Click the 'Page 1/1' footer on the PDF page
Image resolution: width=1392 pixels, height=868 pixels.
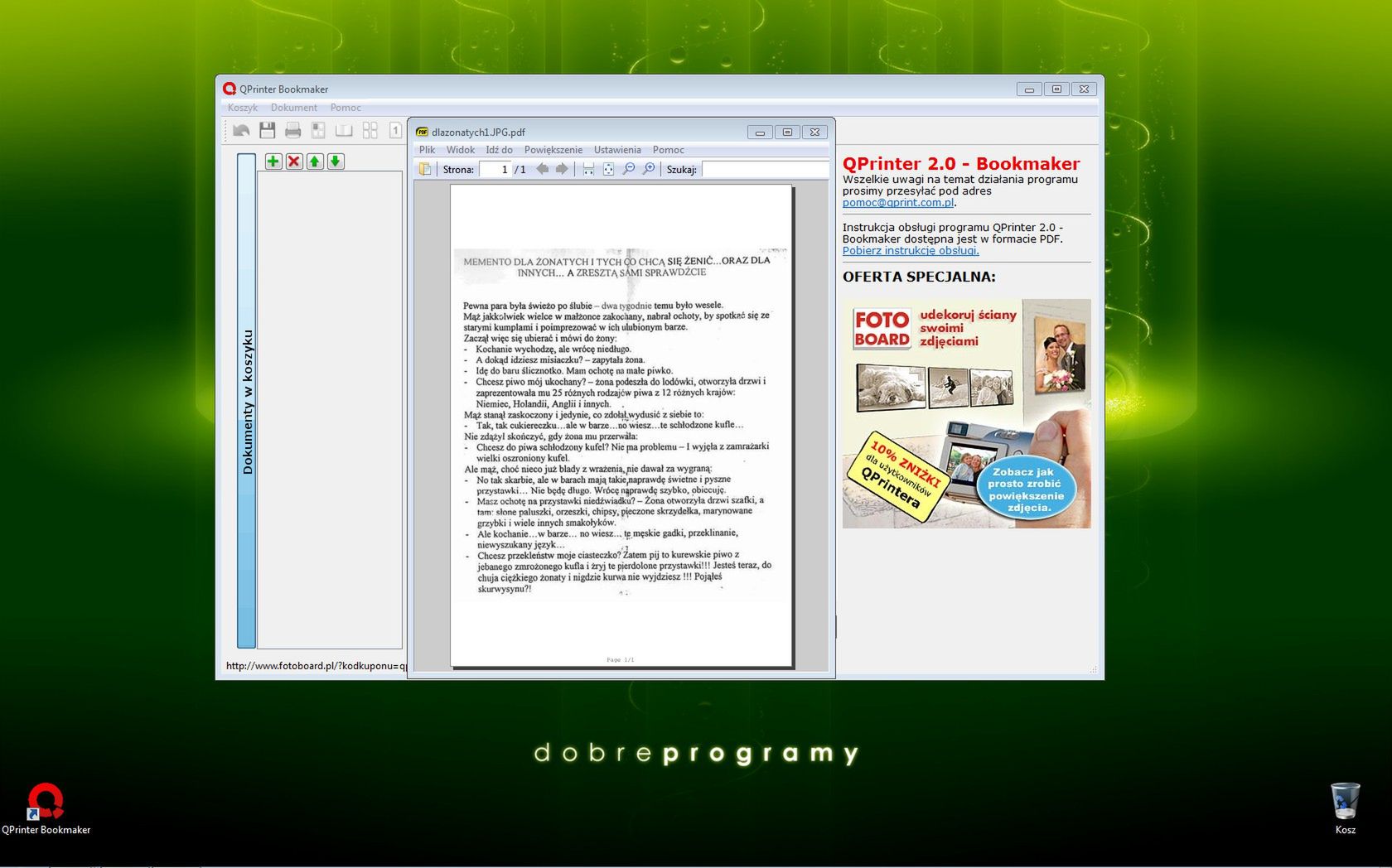621,660
